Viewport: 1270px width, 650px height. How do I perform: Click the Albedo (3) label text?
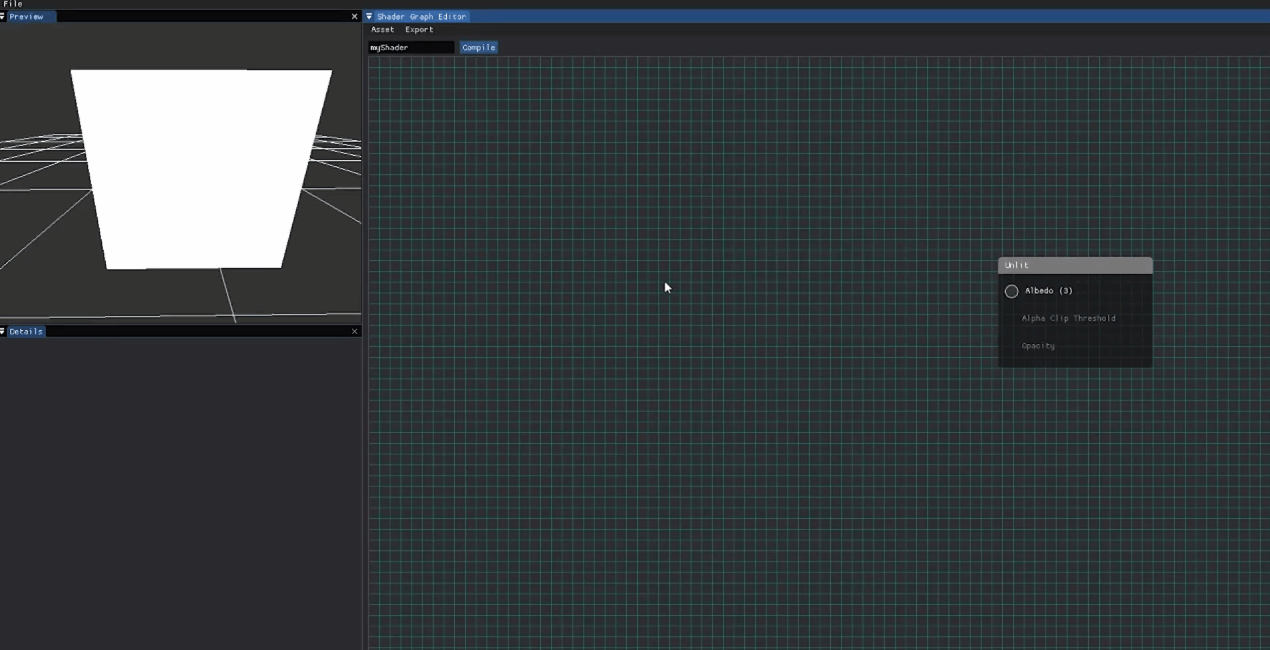coord(1048,291)
